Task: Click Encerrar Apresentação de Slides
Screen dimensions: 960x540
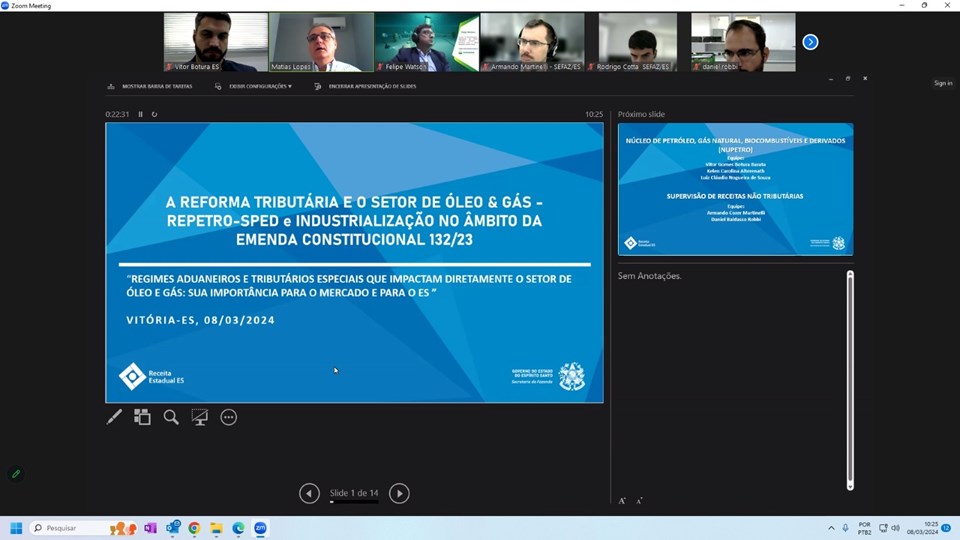Action: (x=365, y=87)
